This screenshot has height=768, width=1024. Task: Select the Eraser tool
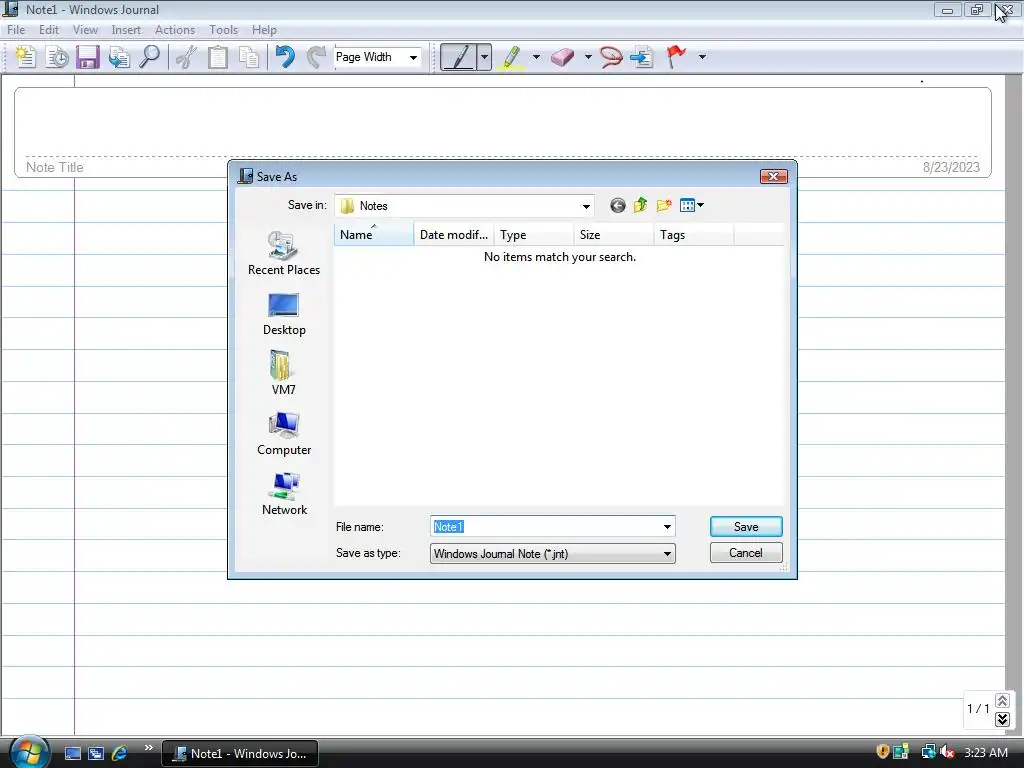pos(562,57)
